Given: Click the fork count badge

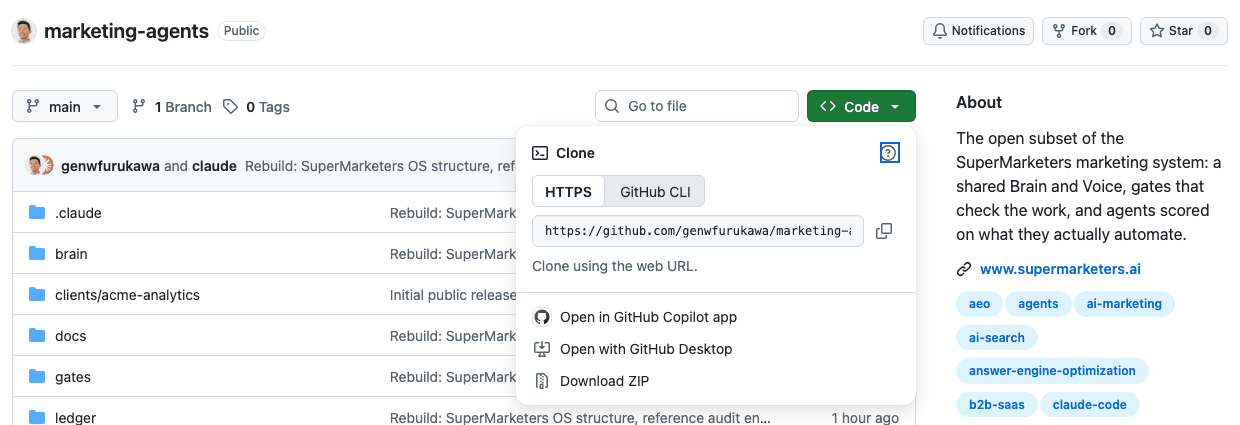Looking at the screenshot, I should [1112, 31].
